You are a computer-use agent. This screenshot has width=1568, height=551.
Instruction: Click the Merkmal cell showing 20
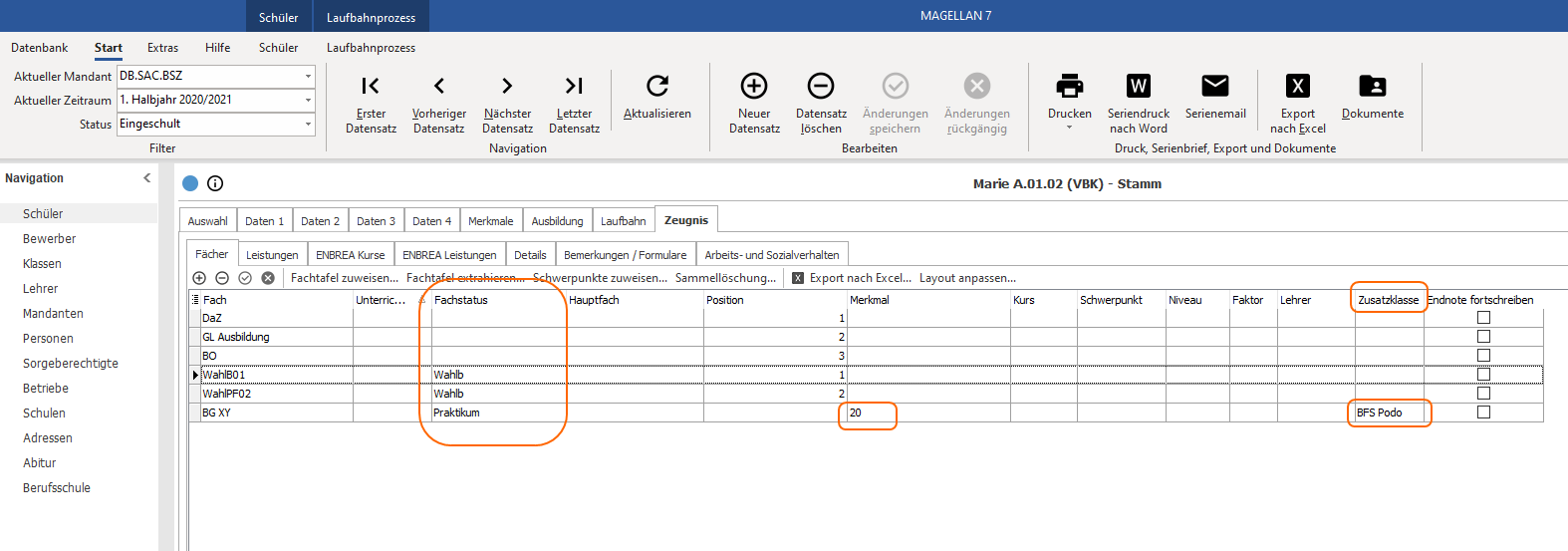(928, 413)
